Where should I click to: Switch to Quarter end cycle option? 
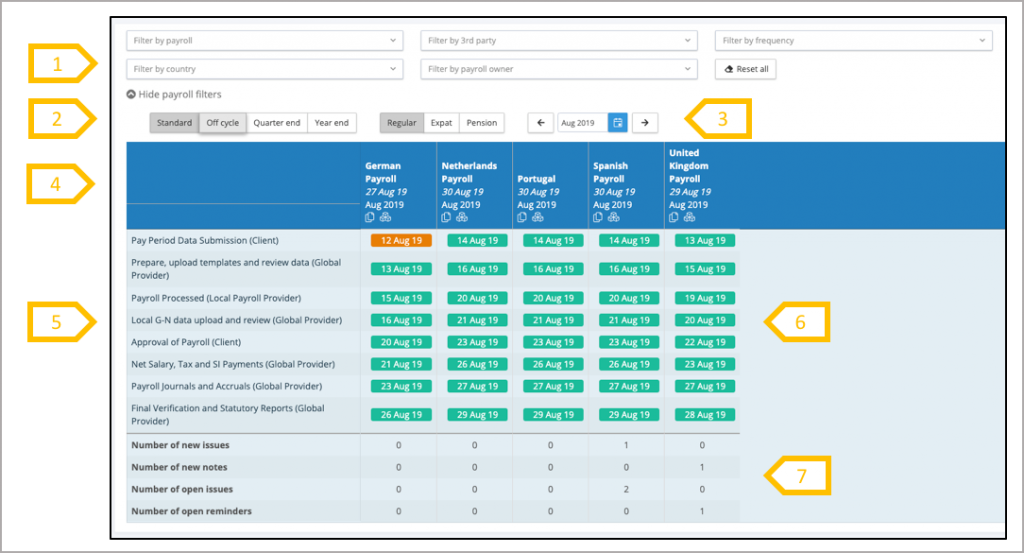[276, 123]
